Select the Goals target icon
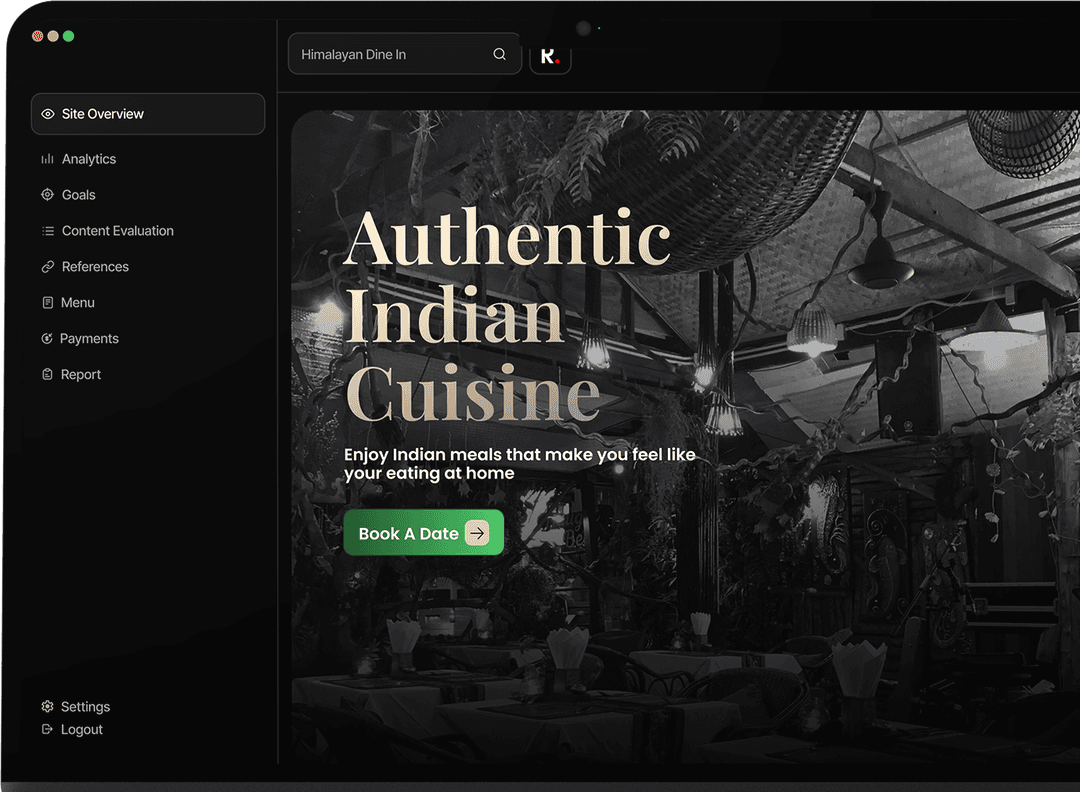1080x792 pixels. (x=47, y=195)
